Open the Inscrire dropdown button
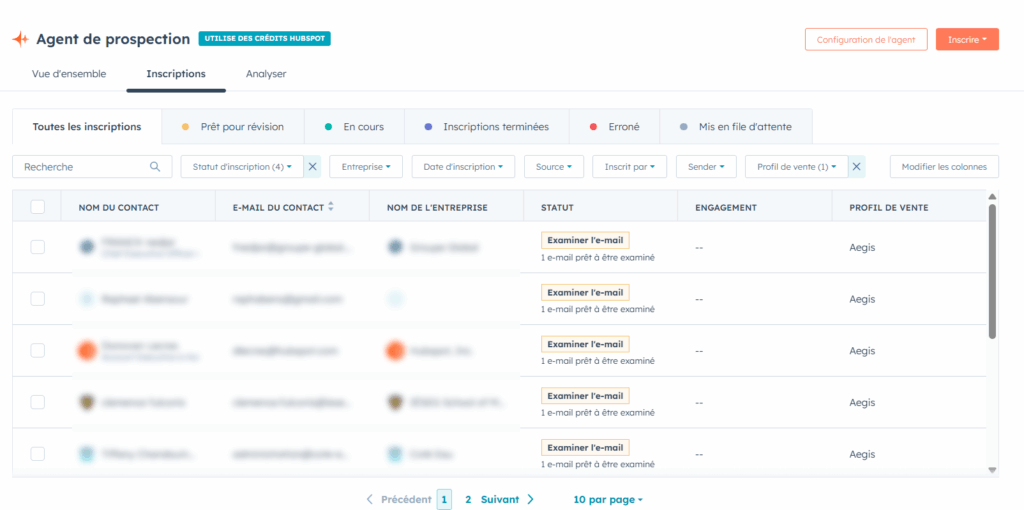 [967, 39]
